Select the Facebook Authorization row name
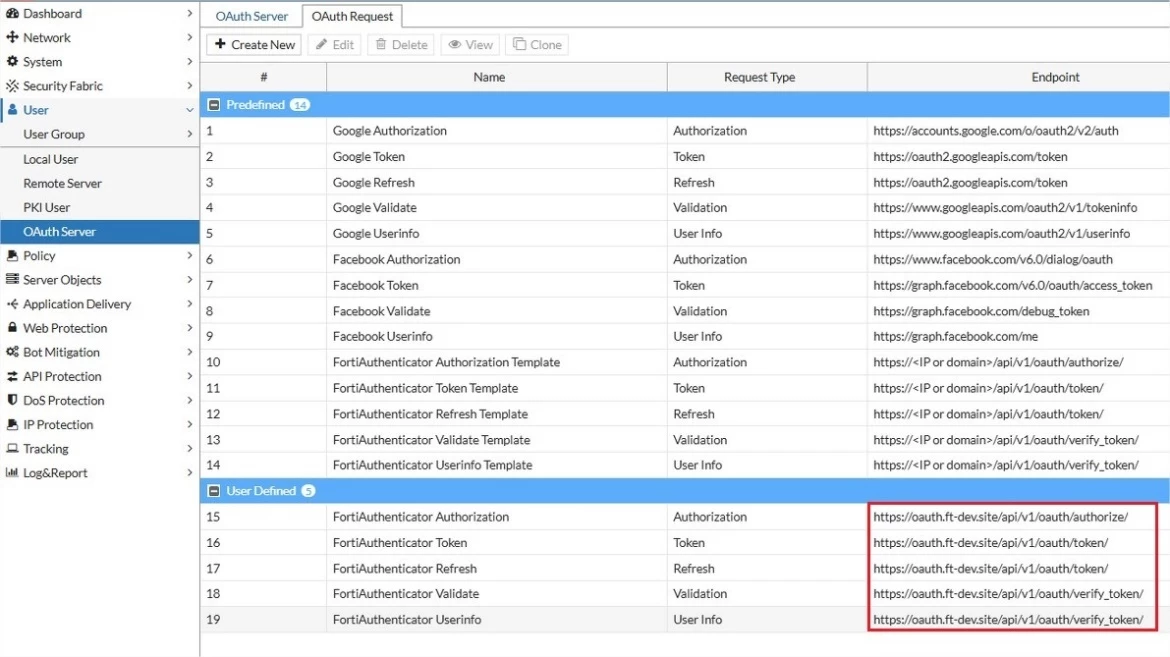The image size is (1170, 657). 396,259
